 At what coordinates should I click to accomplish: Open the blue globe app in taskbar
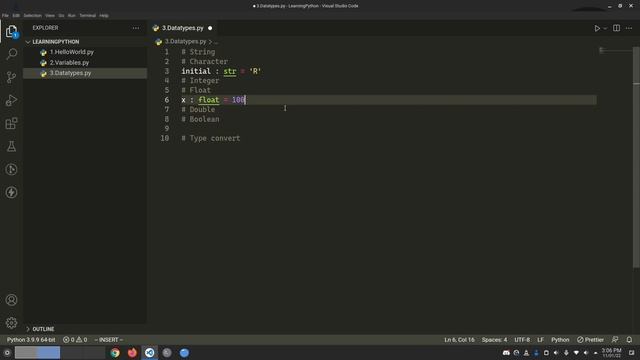click(x=184, y=353)
